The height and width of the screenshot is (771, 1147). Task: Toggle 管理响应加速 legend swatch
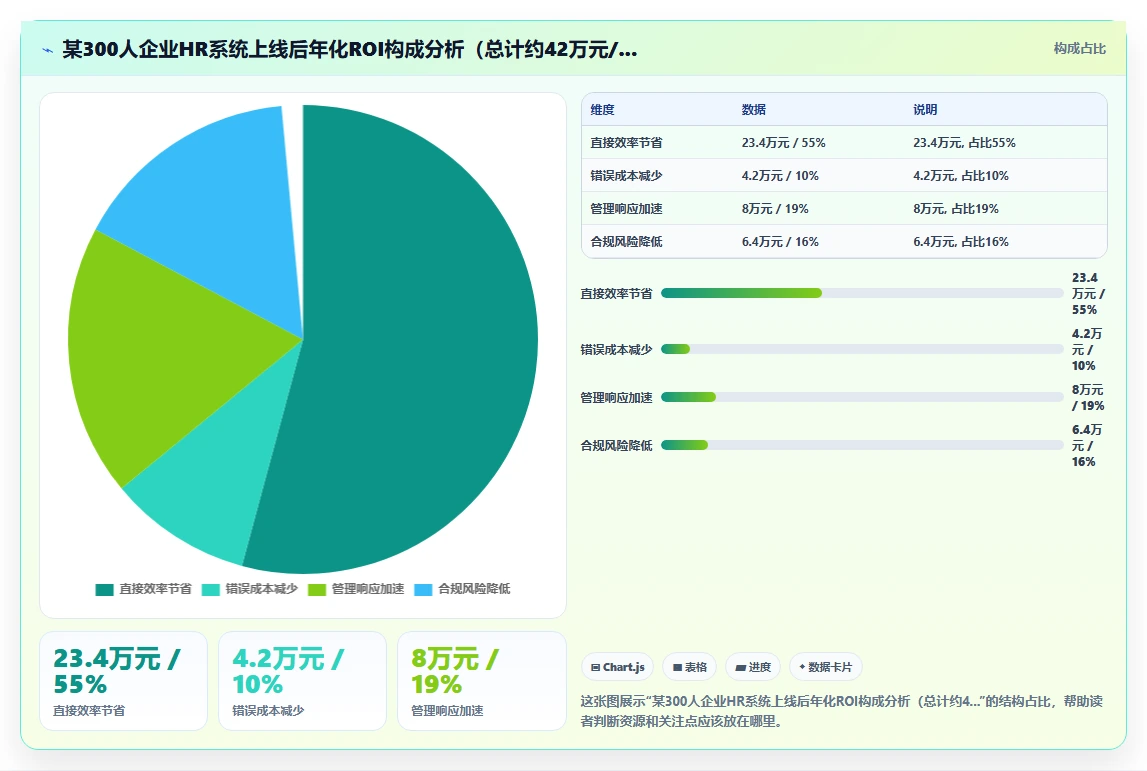point(317,590)
